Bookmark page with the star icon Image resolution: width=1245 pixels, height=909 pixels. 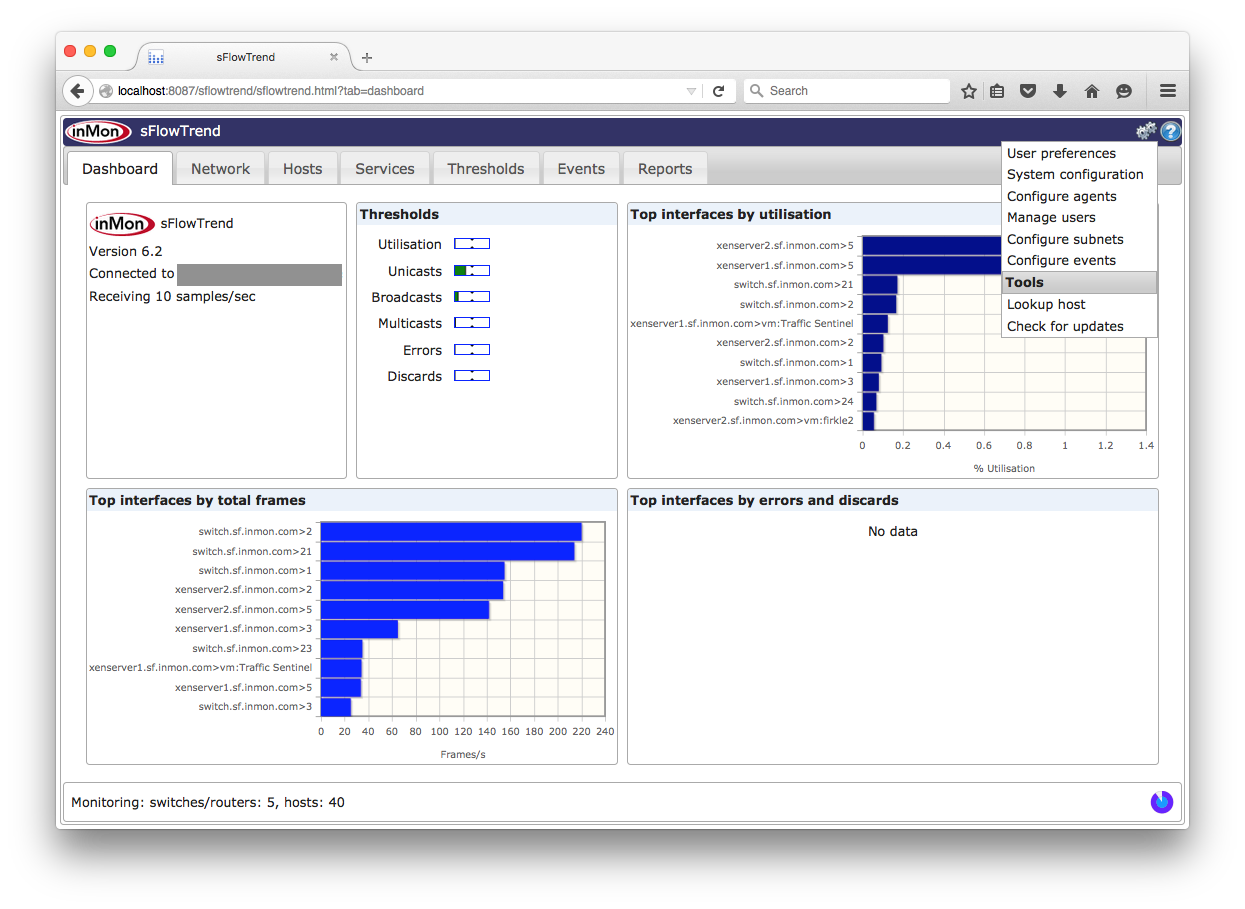pyautogui.click(x=968, y=91)
